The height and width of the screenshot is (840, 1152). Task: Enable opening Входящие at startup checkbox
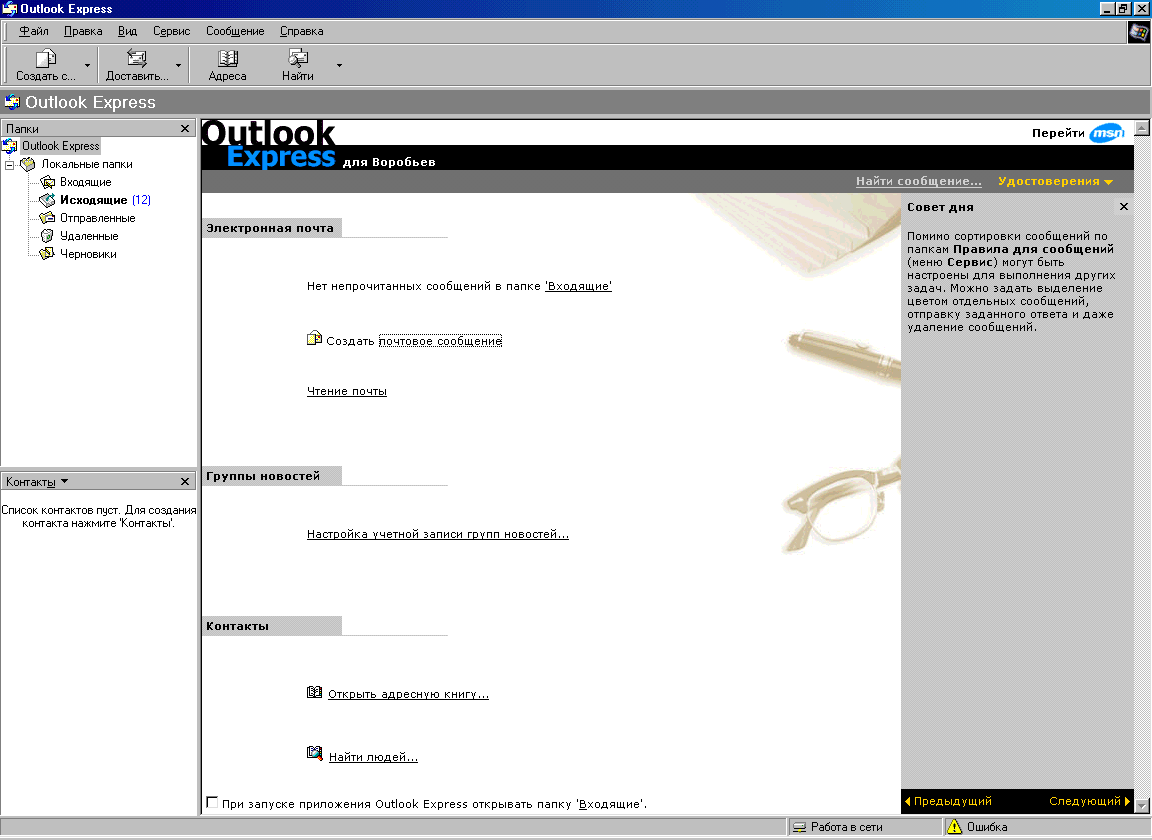[212, 803]
